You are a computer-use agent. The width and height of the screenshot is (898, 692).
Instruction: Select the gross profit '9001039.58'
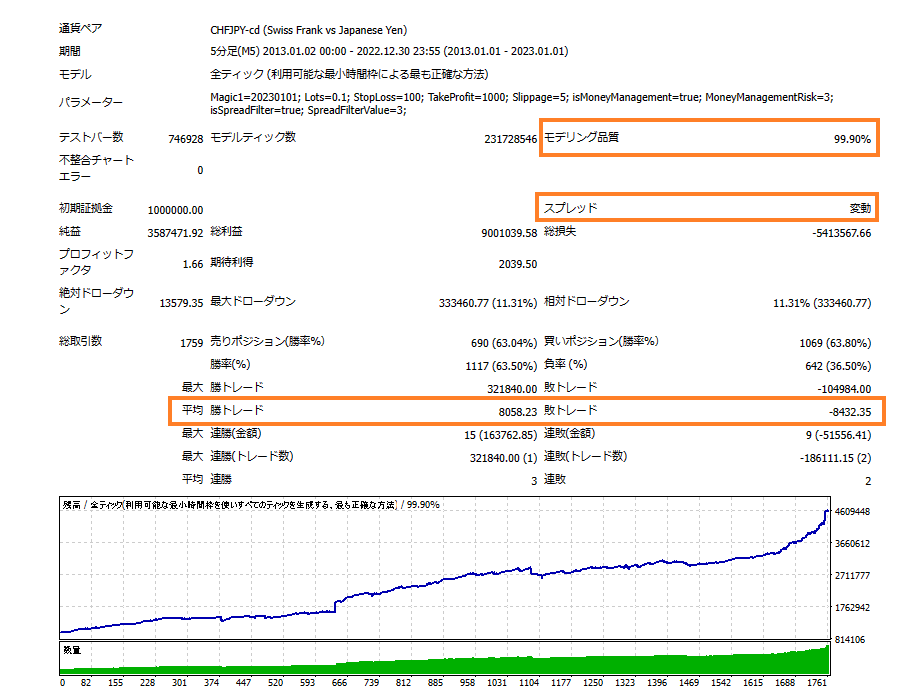[509, 233]
